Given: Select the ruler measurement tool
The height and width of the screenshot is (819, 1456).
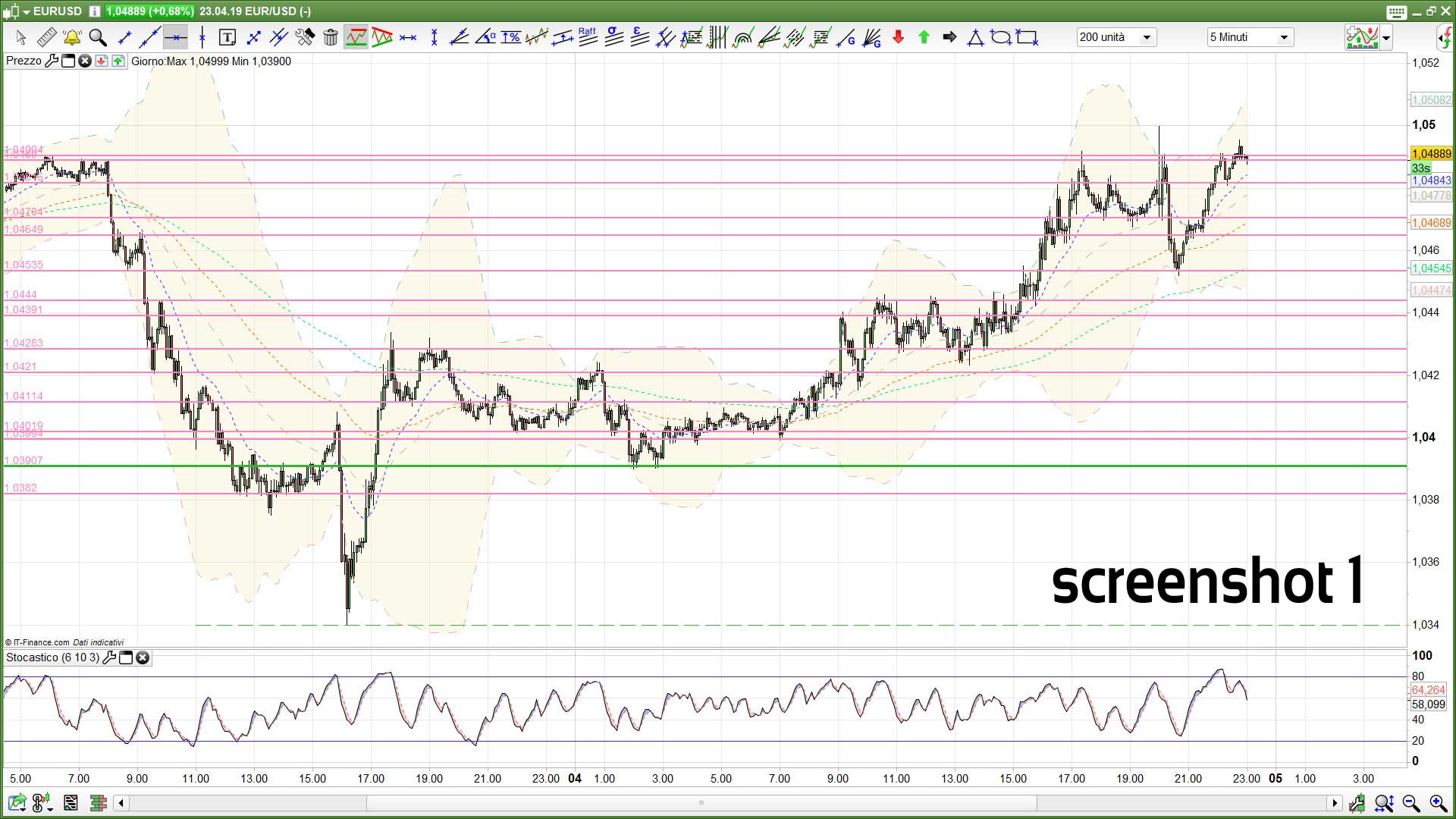Looking at the screenshot, I should (x=46, y=36).
